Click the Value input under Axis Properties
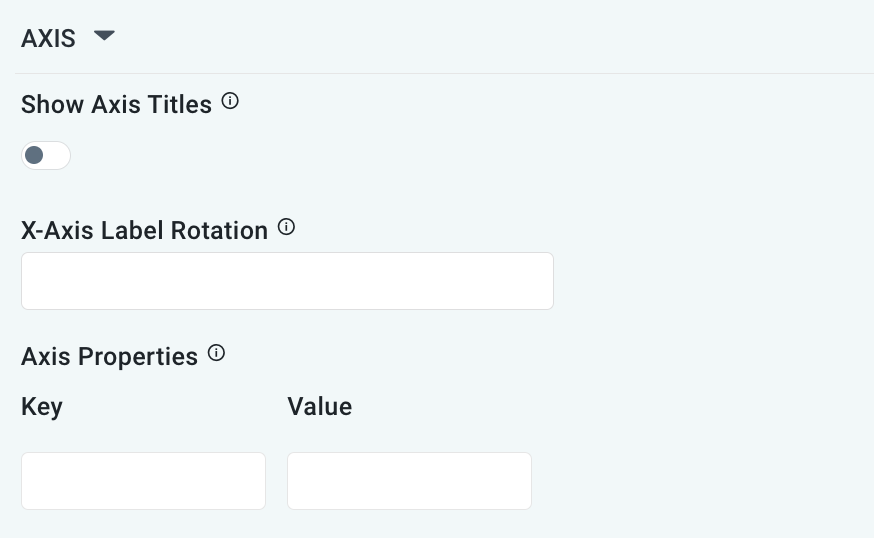The width and height of the screenshot is (874, 538). point(409,481)
